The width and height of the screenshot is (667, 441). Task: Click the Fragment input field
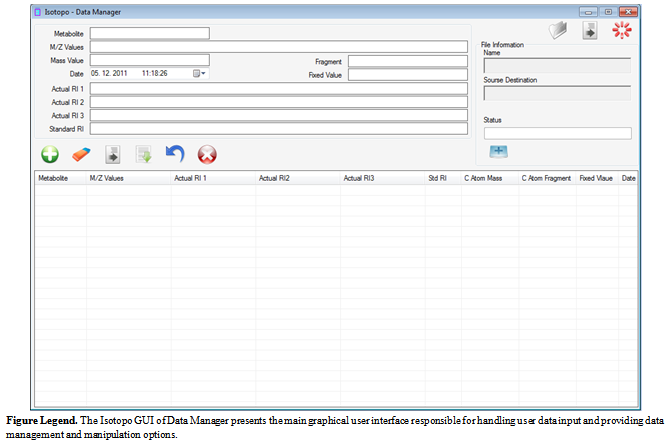click(407, 61)
